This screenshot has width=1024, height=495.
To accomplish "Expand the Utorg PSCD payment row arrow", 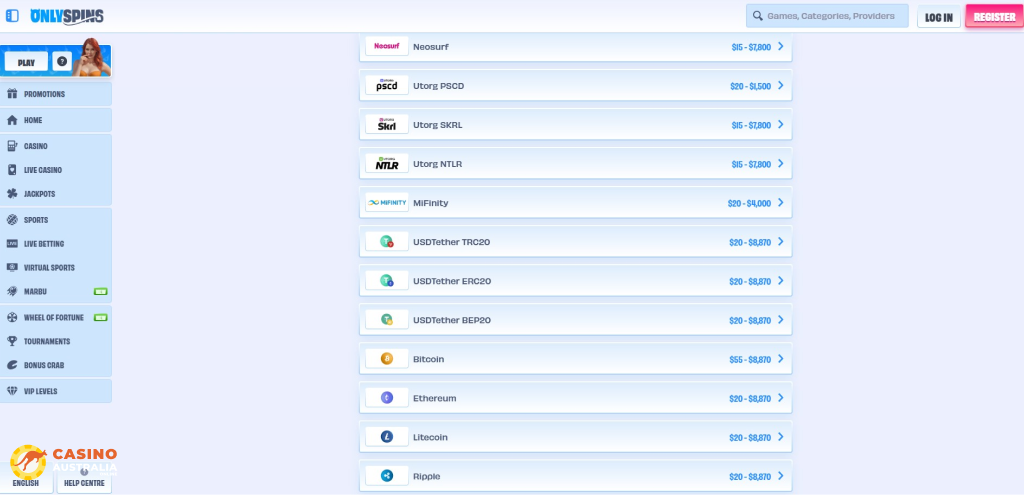I will 780,86.
